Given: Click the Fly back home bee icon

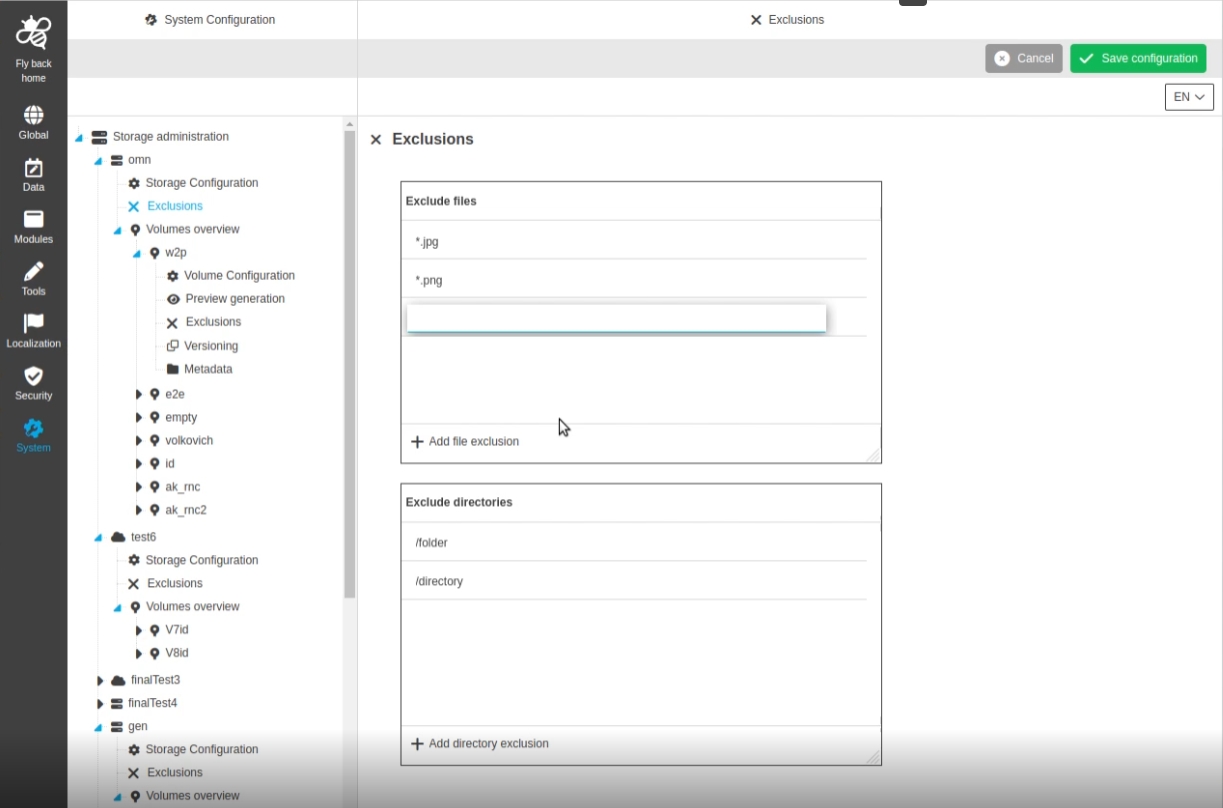Looking at the screenshot, I should point(33,35).
